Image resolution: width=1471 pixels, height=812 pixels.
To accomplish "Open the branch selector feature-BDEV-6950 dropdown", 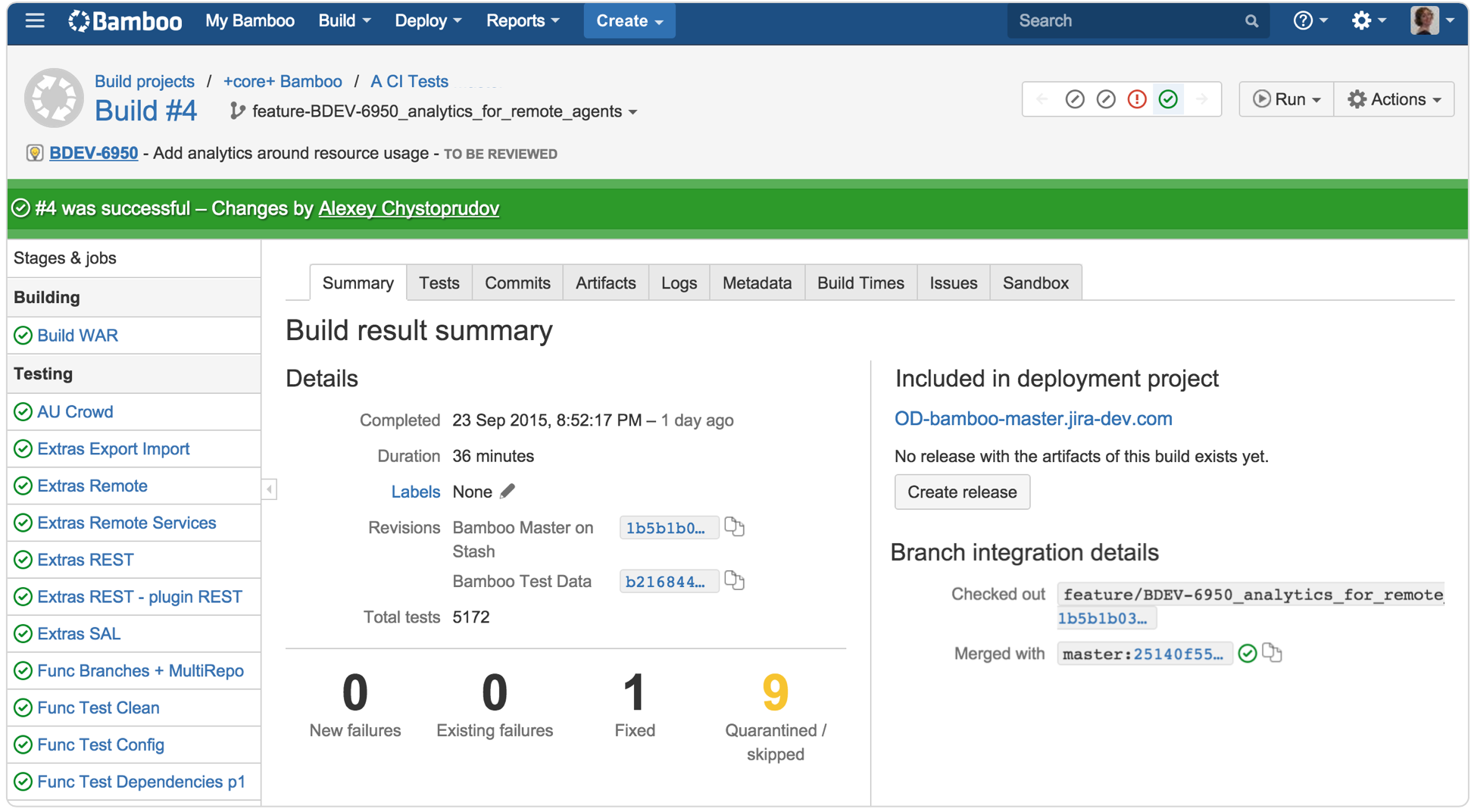I will (445, 111).
